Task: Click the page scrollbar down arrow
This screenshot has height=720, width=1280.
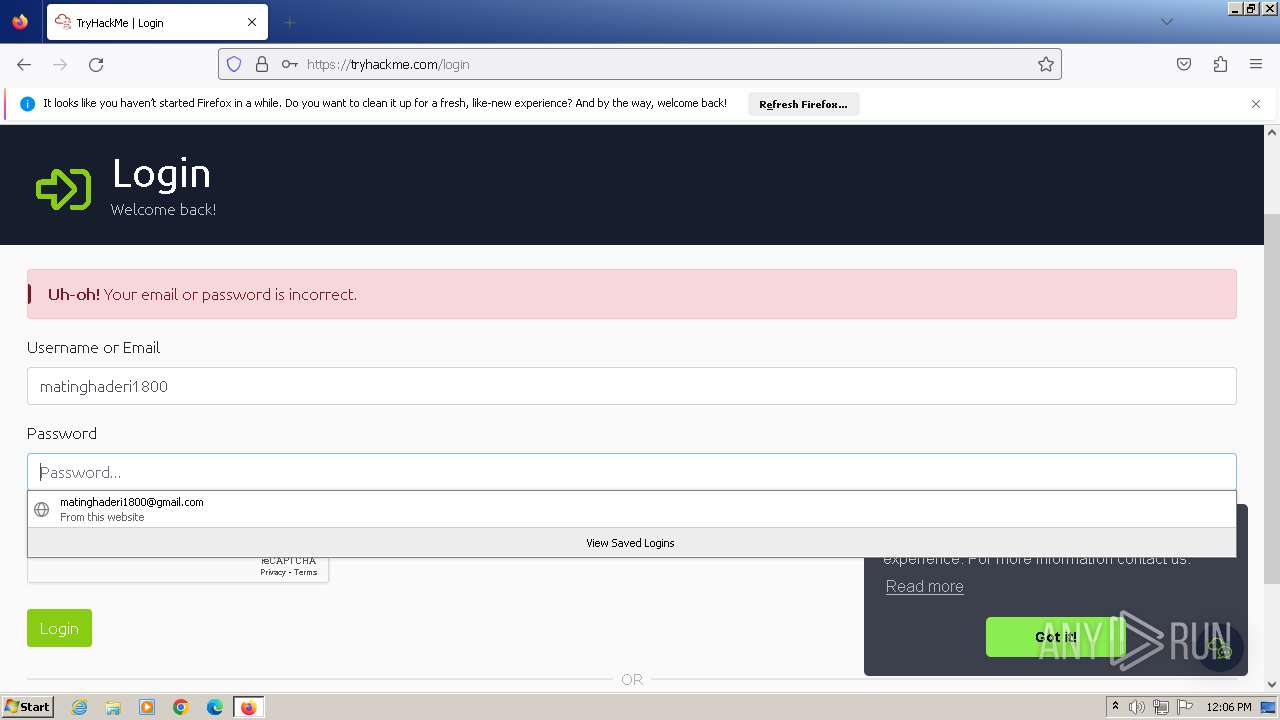Action: pyautogui.click(x=1272, y=684)
